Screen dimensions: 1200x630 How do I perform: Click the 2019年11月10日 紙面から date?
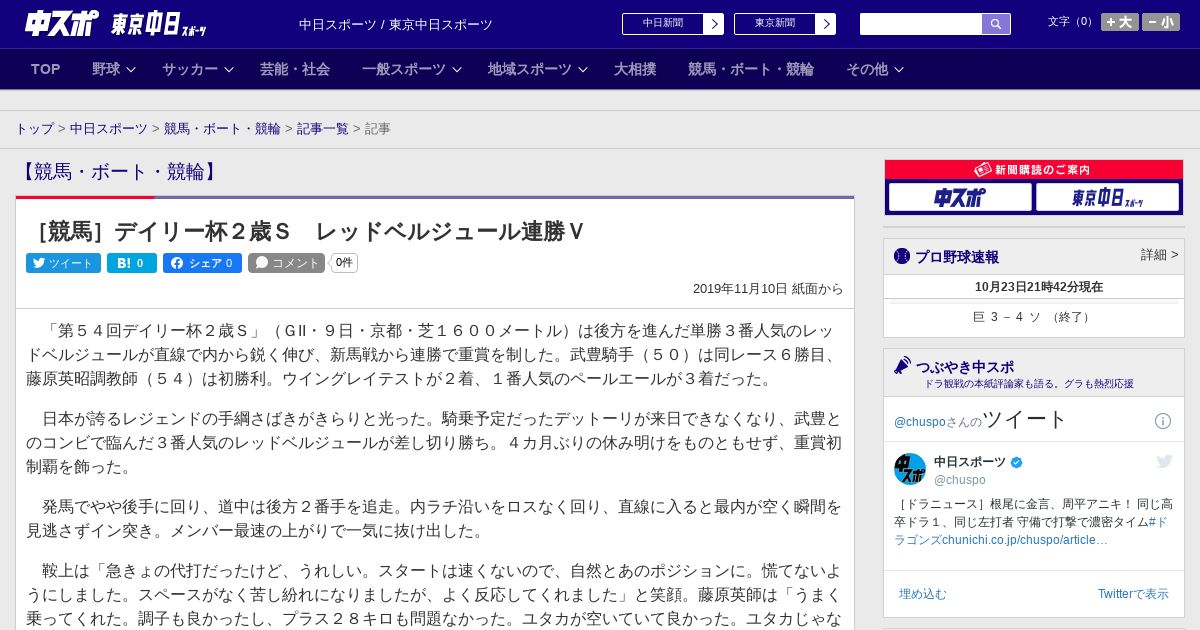pos(768,289)
